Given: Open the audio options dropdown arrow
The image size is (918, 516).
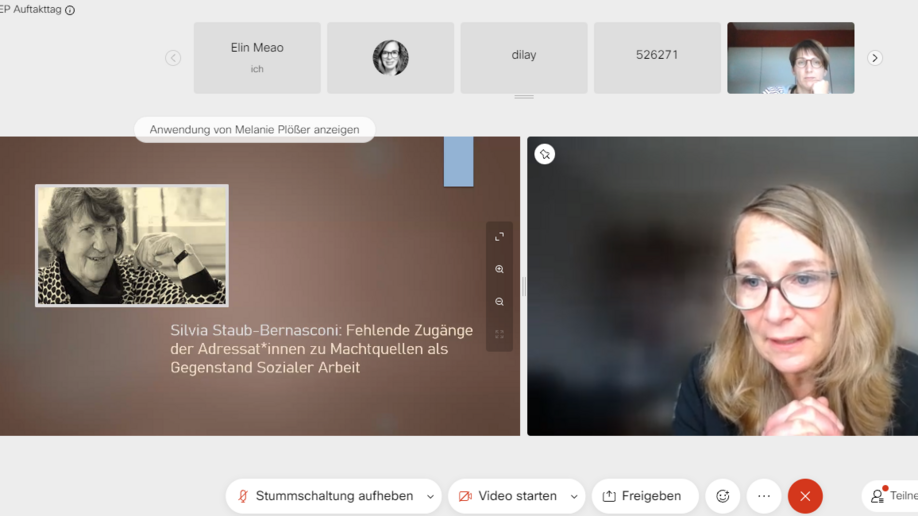Looking at the screenshot, I should [430, 496].
